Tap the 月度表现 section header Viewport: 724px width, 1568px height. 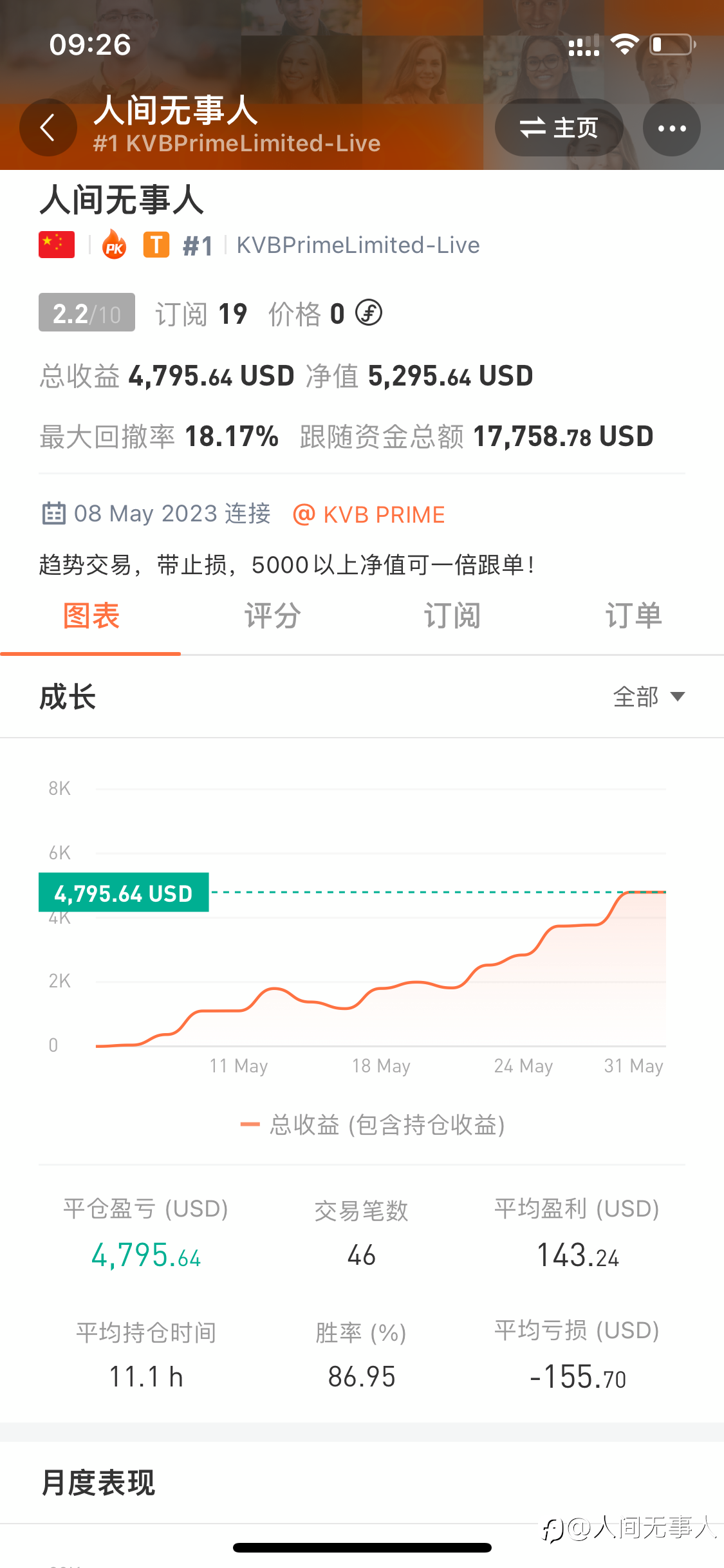click(x=98, y=1482)
